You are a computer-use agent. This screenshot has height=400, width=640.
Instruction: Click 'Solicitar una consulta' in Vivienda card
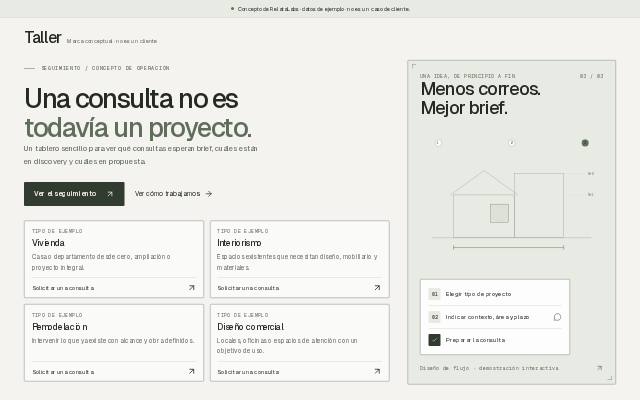(x=63, y=288)
